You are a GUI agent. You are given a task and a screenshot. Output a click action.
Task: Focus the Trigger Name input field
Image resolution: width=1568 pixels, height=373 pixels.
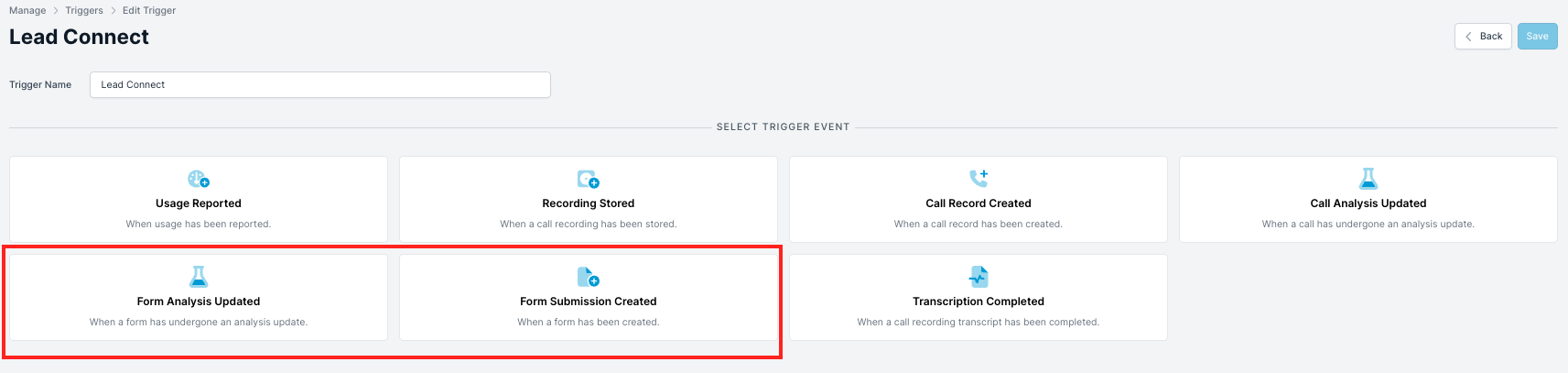(x=320, y=84)
